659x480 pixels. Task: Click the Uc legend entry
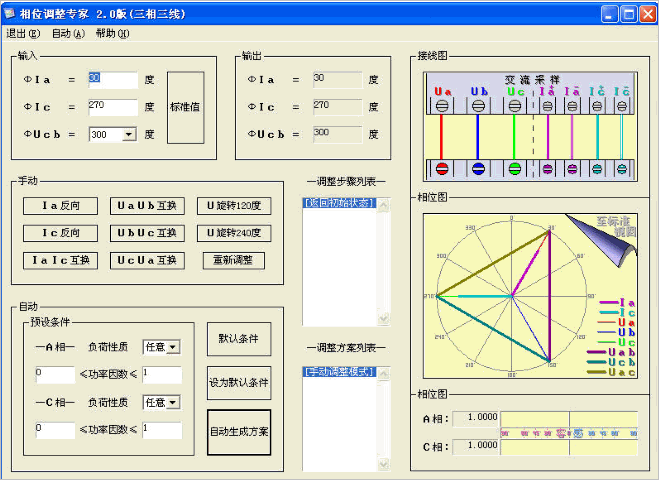(616, 343)
